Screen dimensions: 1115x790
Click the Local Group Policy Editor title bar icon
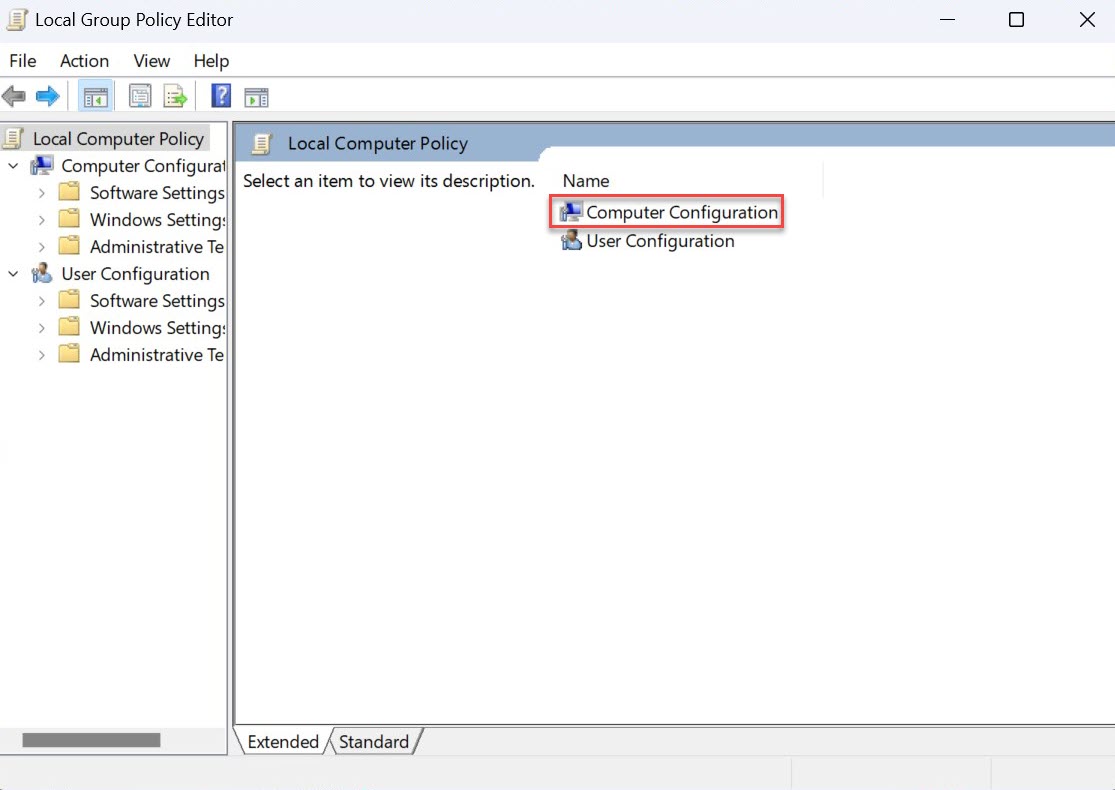pos(16,20)
